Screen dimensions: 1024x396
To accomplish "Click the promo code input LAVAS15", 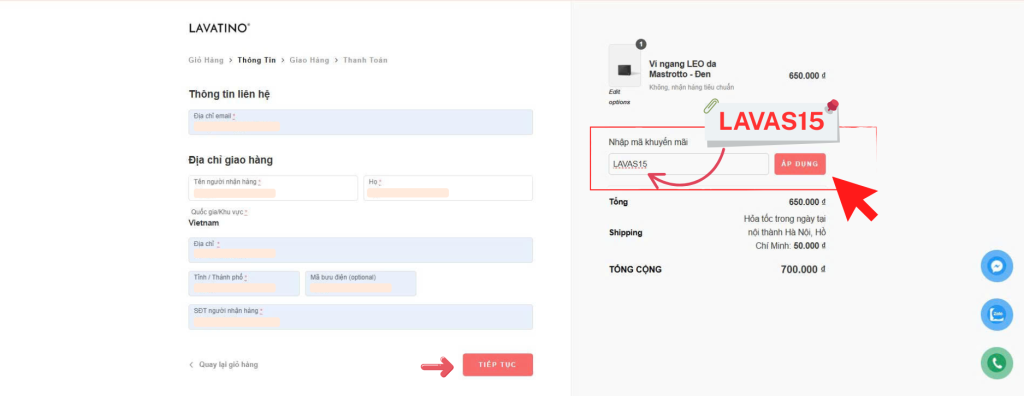I will point(688,164).
